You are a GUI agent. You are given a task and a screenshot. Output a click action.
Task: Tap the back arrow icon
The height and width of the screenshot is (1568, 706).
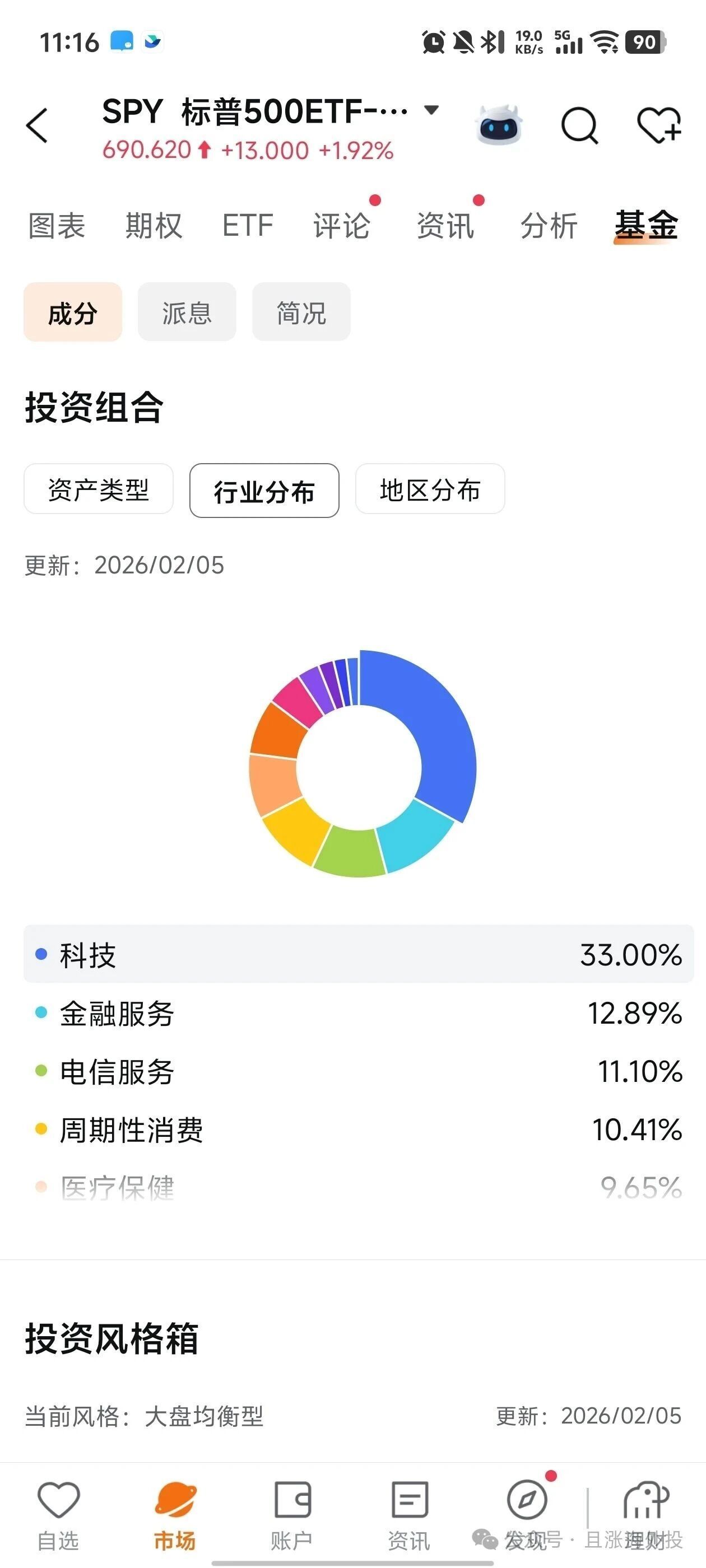coord(37,125)
